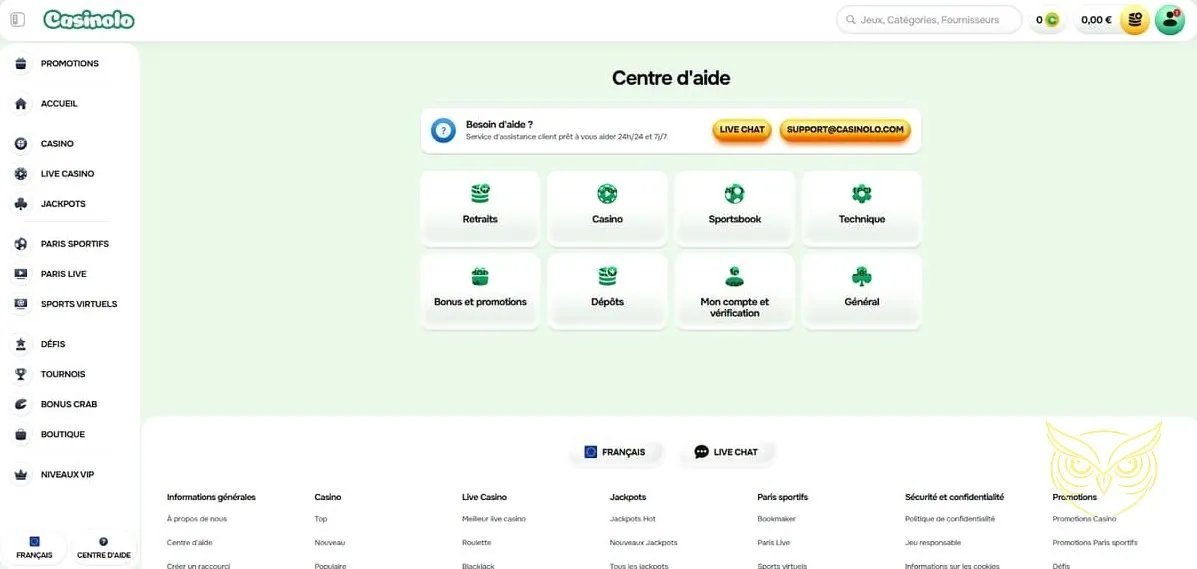Viewport: 1197px width, 569px height.
Task: Click the orange Live Chat button
Action: 742,130
